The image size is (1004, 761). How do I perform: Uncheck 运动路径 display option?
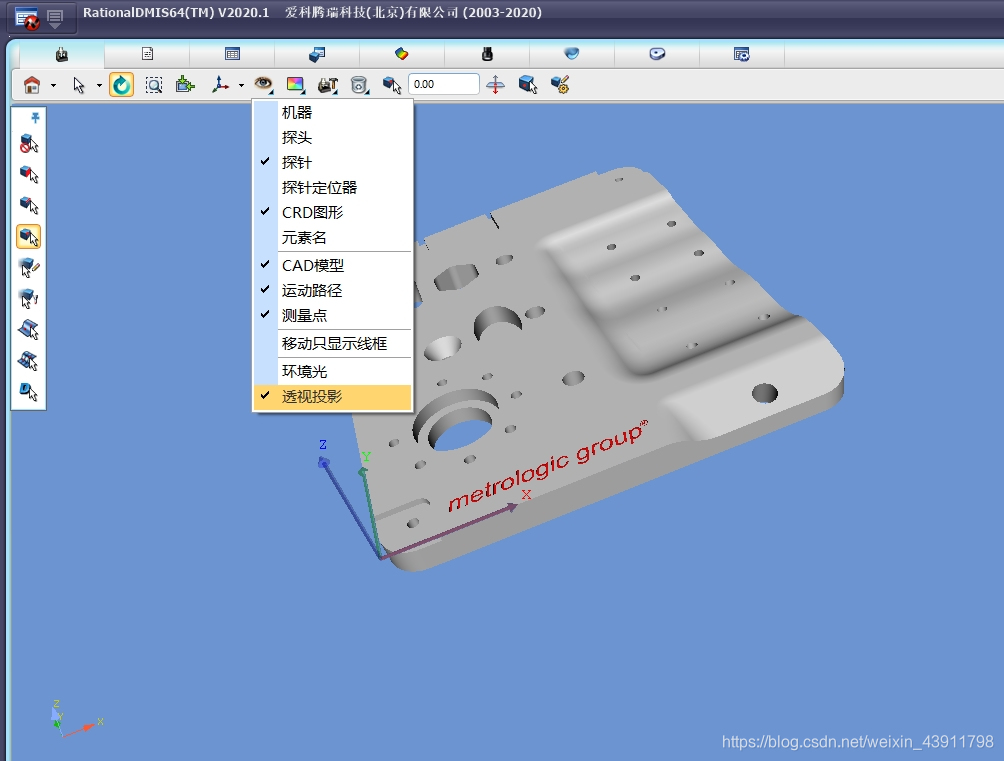[x=332, y=290]
